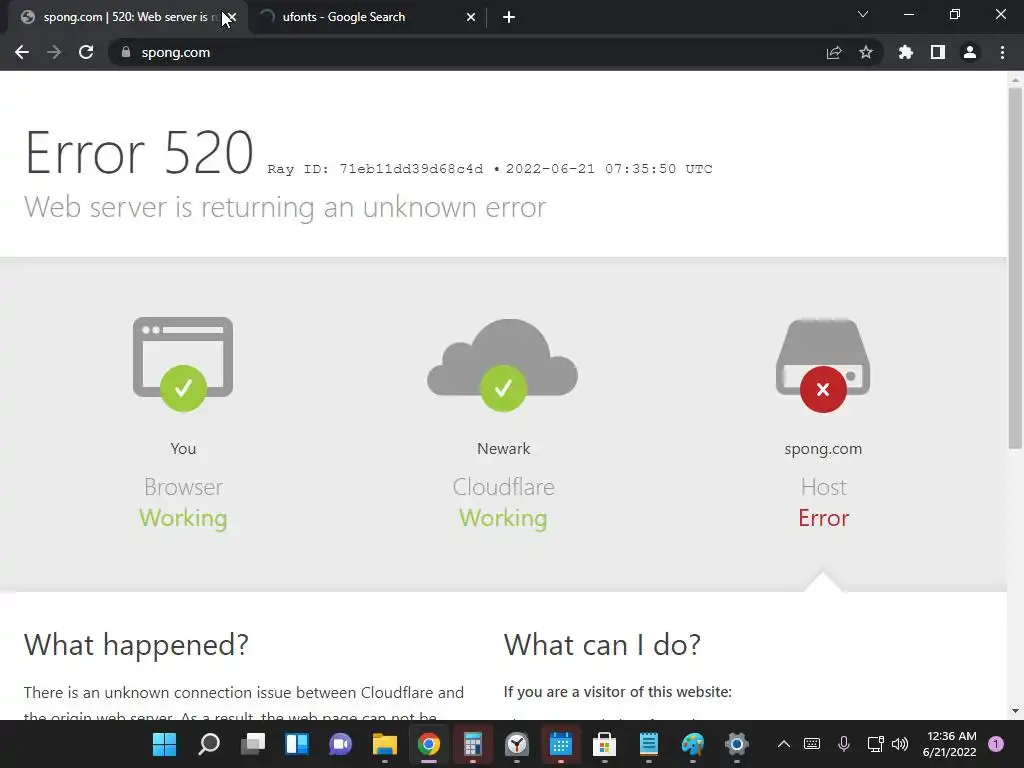Reload the spong.com page

pyautogui.click(x=86, y=52)
